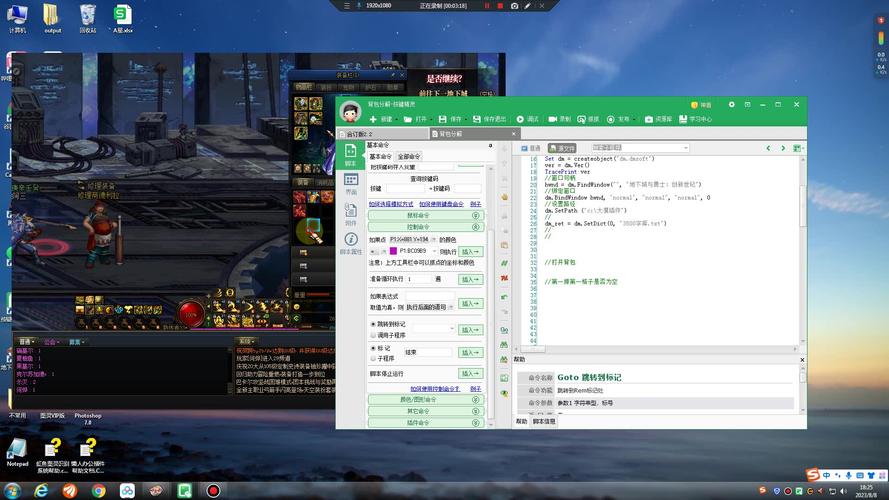
Task: Select the 标记 radio button
Action: click(x=373, y=348)
